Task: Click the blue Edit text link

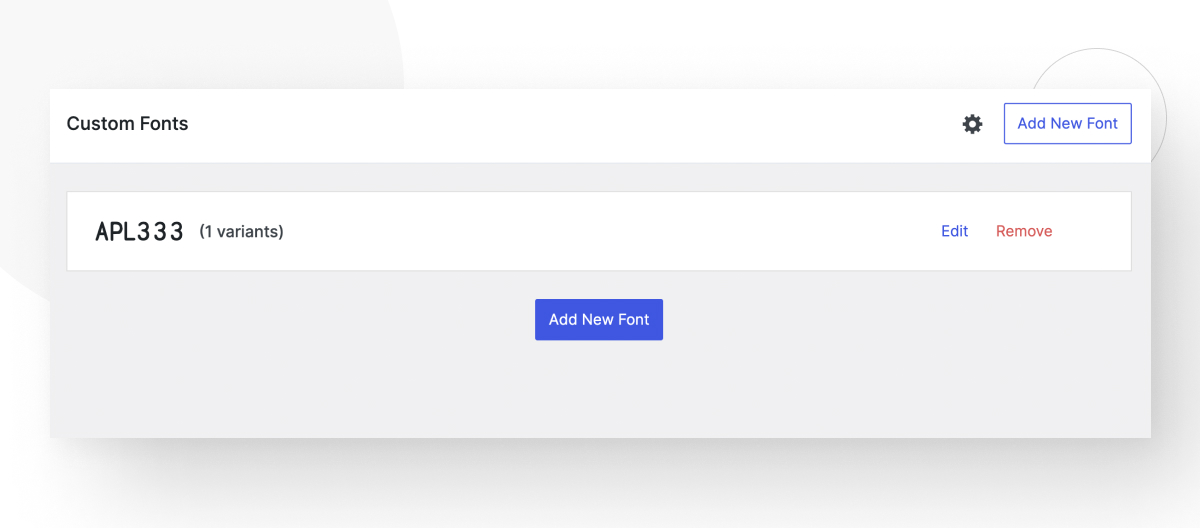Action: click(x=954, y=231)
